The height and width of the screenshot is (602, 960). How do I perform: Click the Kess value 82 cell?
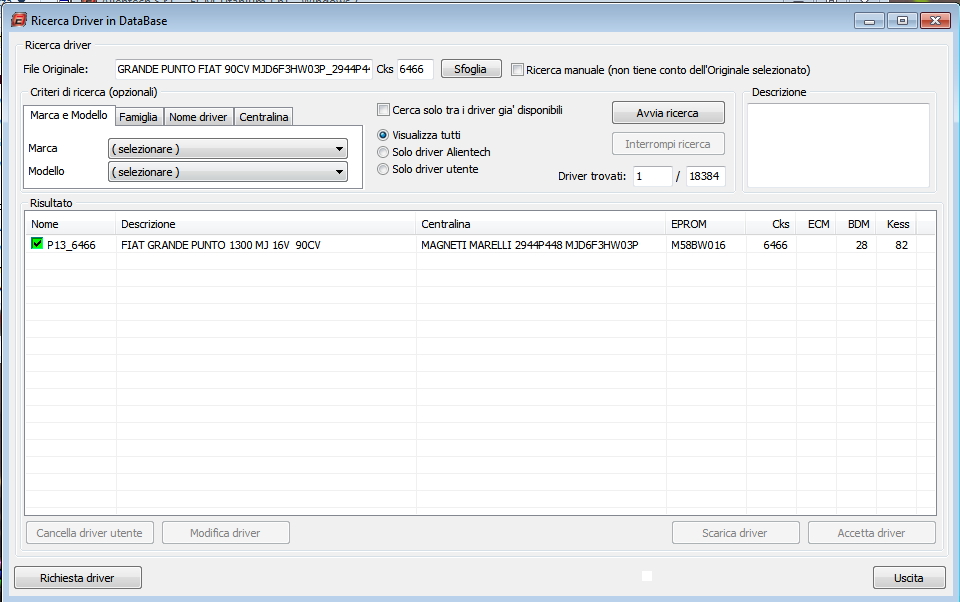(901, 245)
